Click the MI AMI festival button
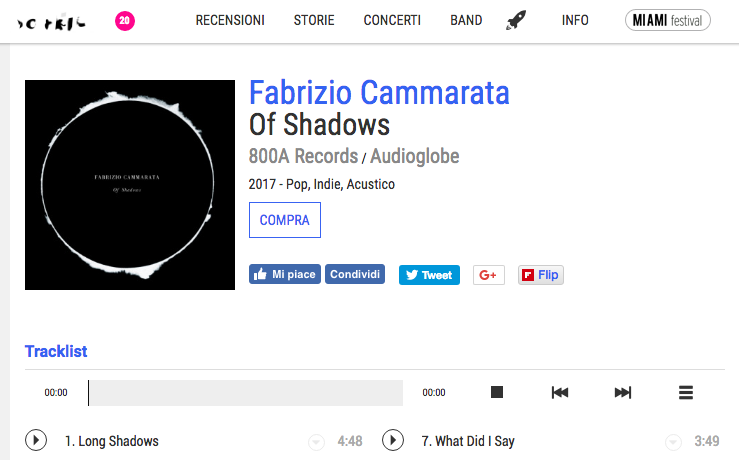 point(667,20)
